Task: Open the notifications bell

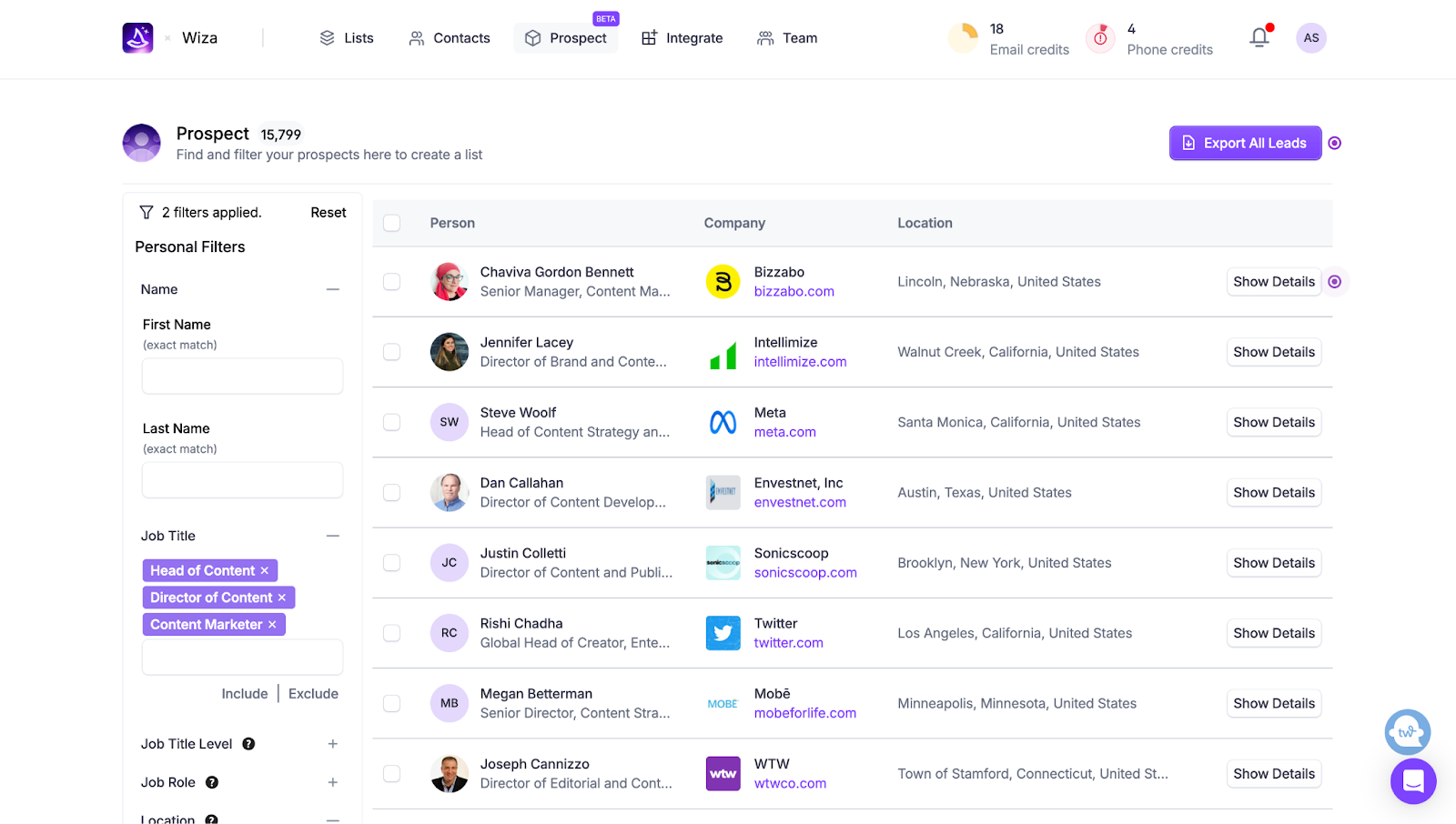Action: coord(1259,38)
